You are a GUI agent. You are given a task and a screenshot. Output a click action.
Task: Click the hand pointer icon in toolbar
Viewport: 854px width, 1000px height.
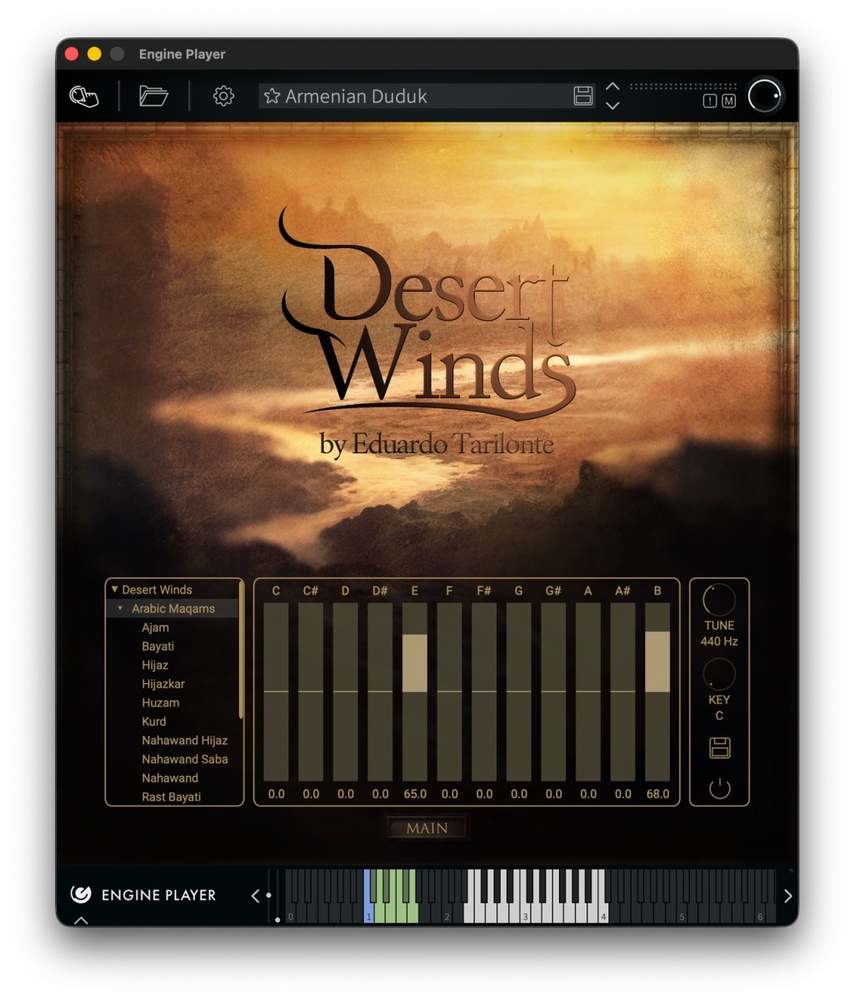click(x=84, y=96)
